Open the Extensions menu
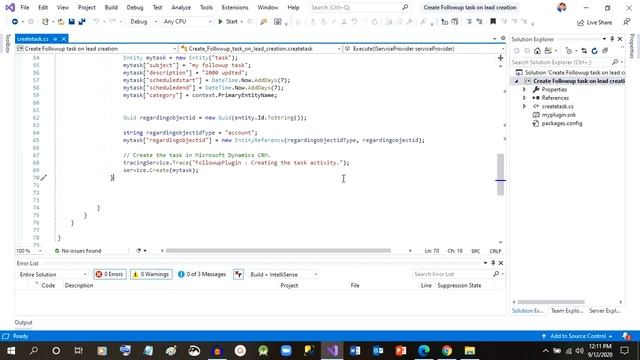This screenshot has height=360, width=640. 235,7
